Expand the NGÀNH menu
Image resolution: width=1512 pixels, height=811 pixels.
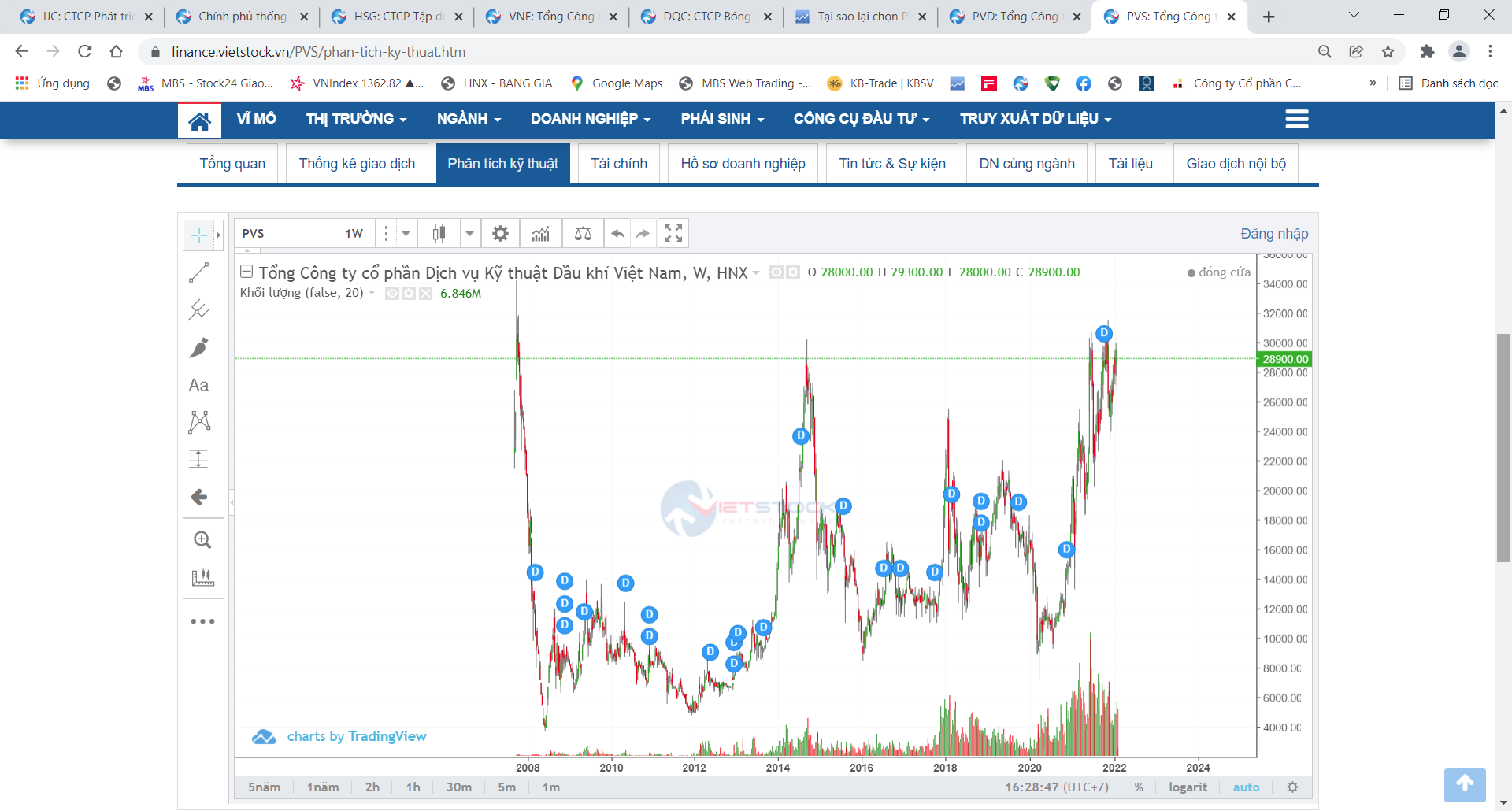coord(469,119)
